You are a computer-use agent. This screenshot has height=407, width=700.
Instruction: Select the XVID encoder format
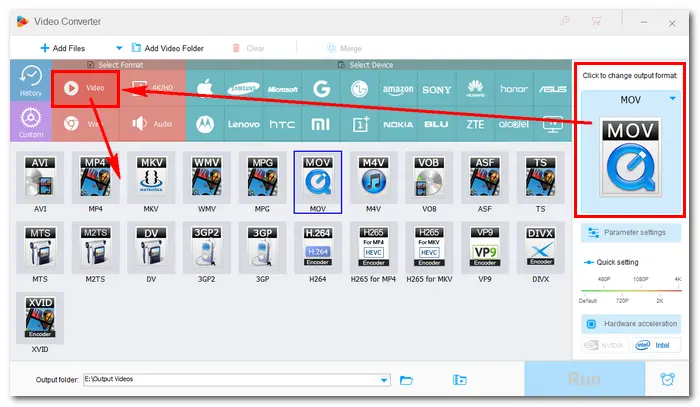[x=40, y=318]
